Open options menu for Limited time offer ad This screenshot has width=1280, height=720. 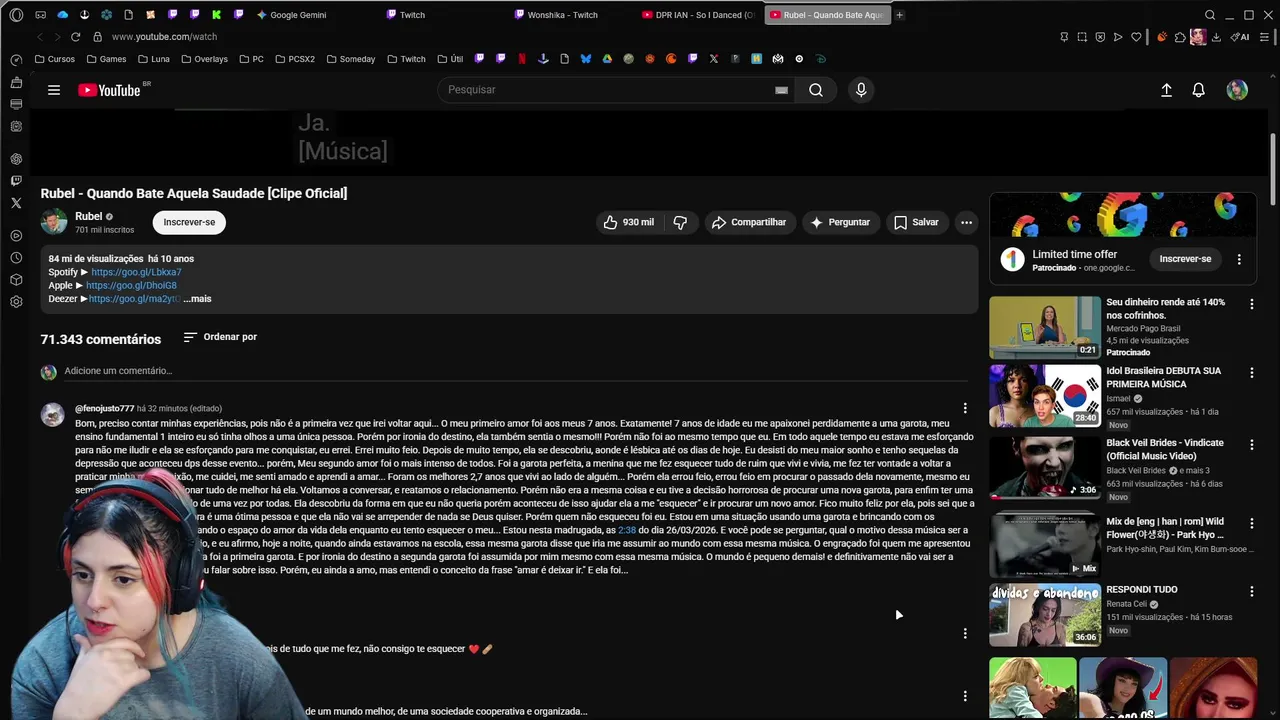(1239, 259)
